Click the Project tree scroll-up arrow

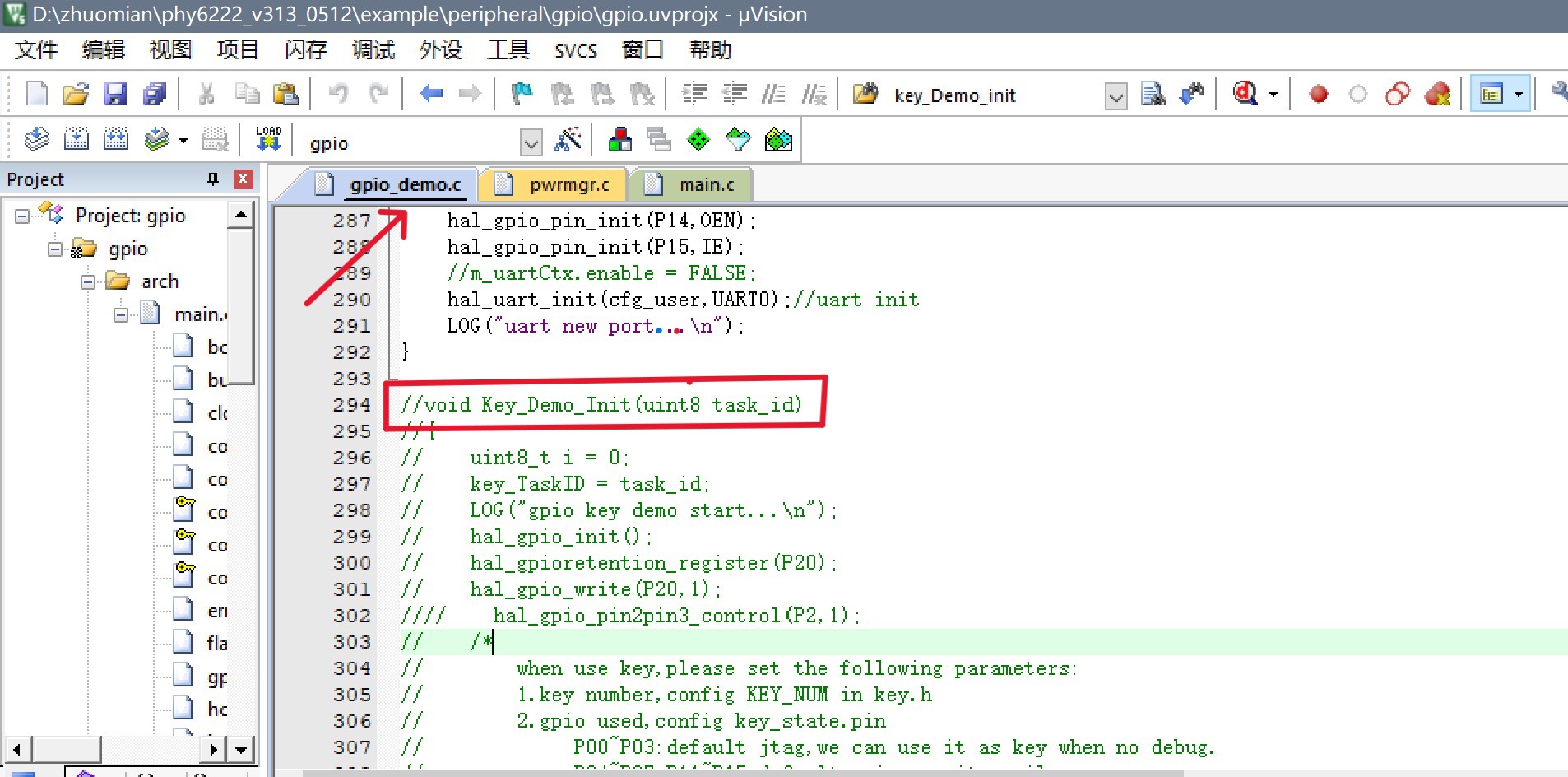point(240,216)
